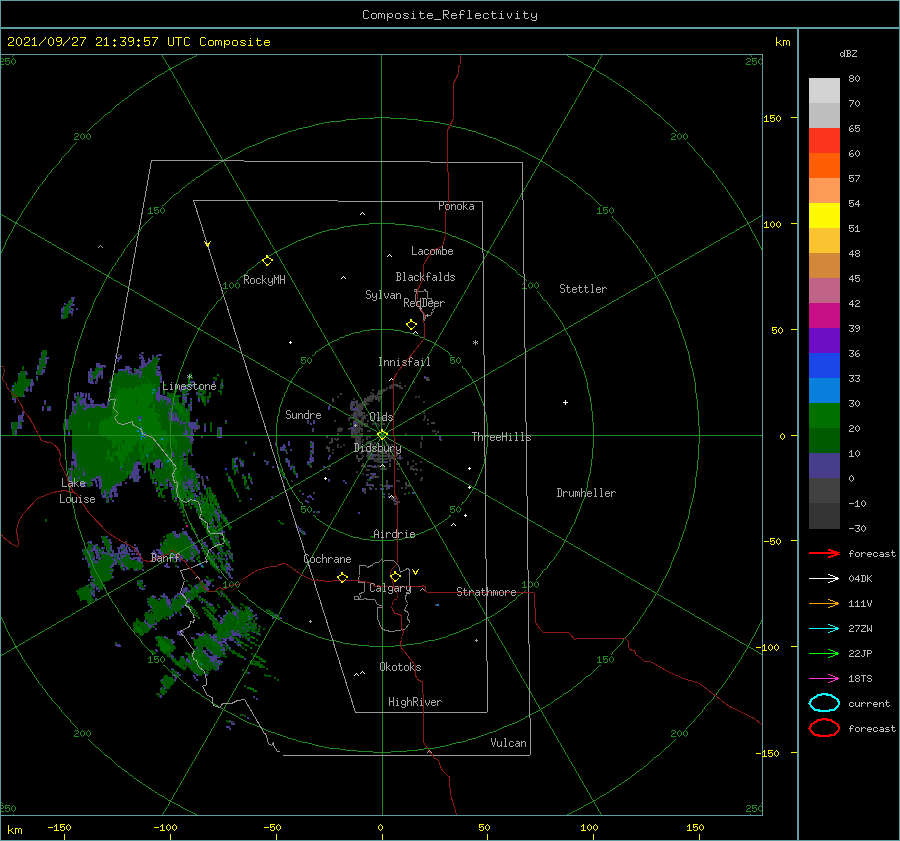Click the Vulcan label
900x841 pixels.
tap(509, 743)
